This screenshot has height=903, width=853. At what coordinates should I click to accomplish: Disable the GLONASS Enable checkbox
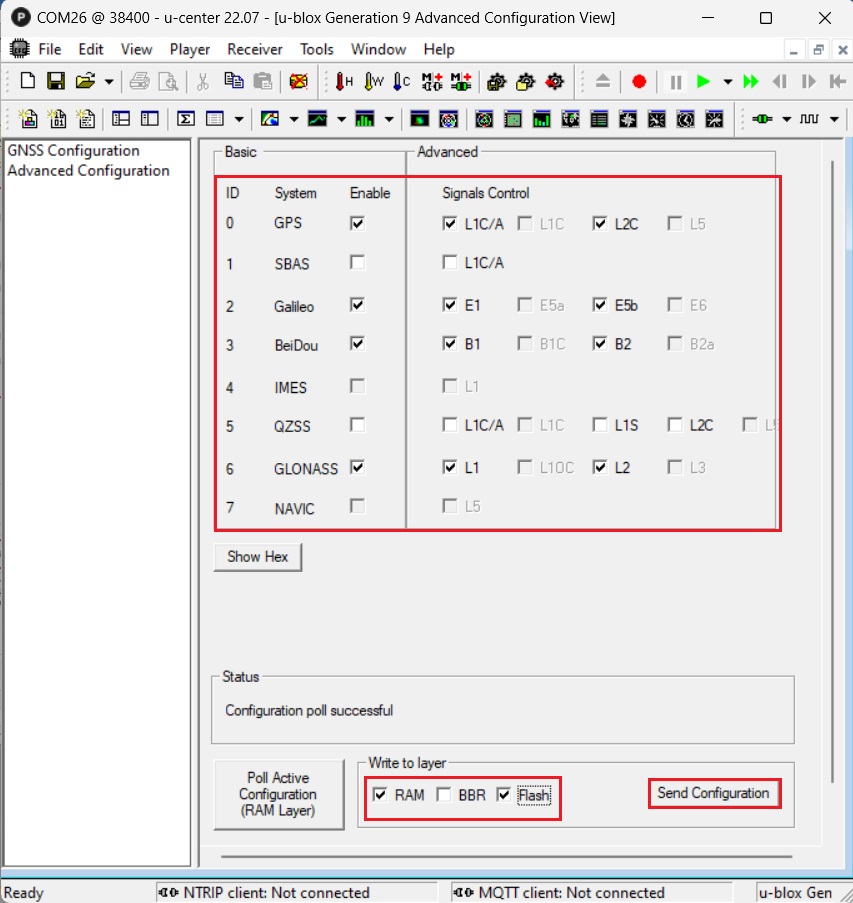point(357,467)
